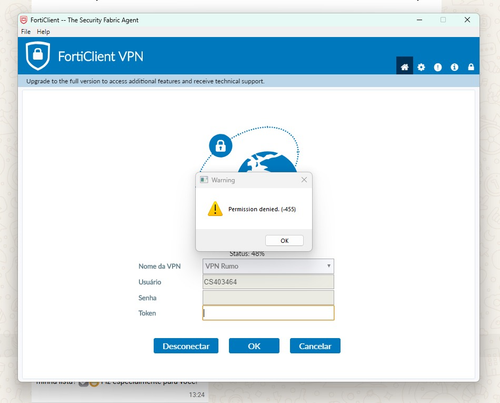Close the Warning dialog with X

pos(304,180)
